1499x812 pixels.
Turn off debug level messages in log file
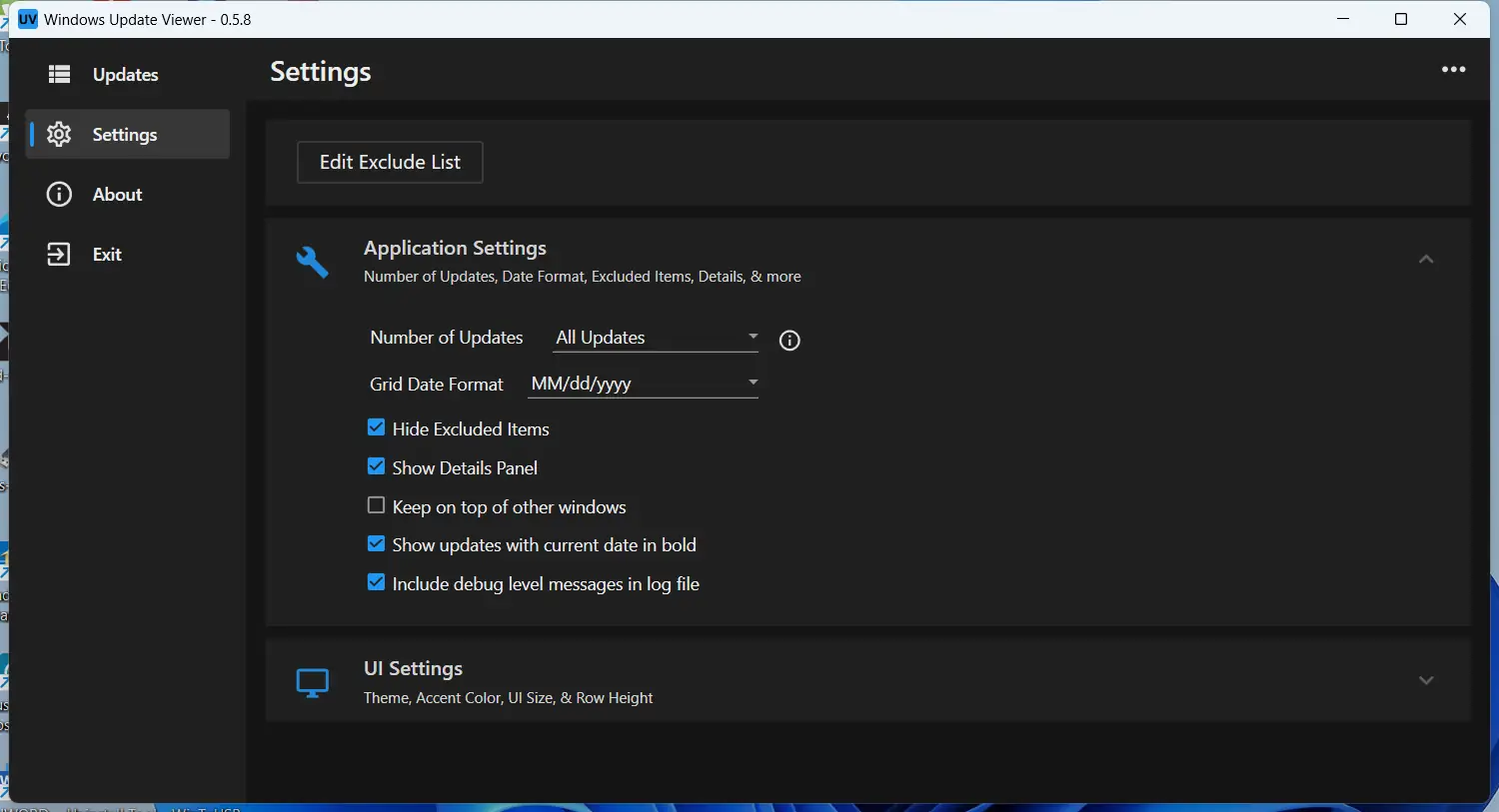pos(376,582)
